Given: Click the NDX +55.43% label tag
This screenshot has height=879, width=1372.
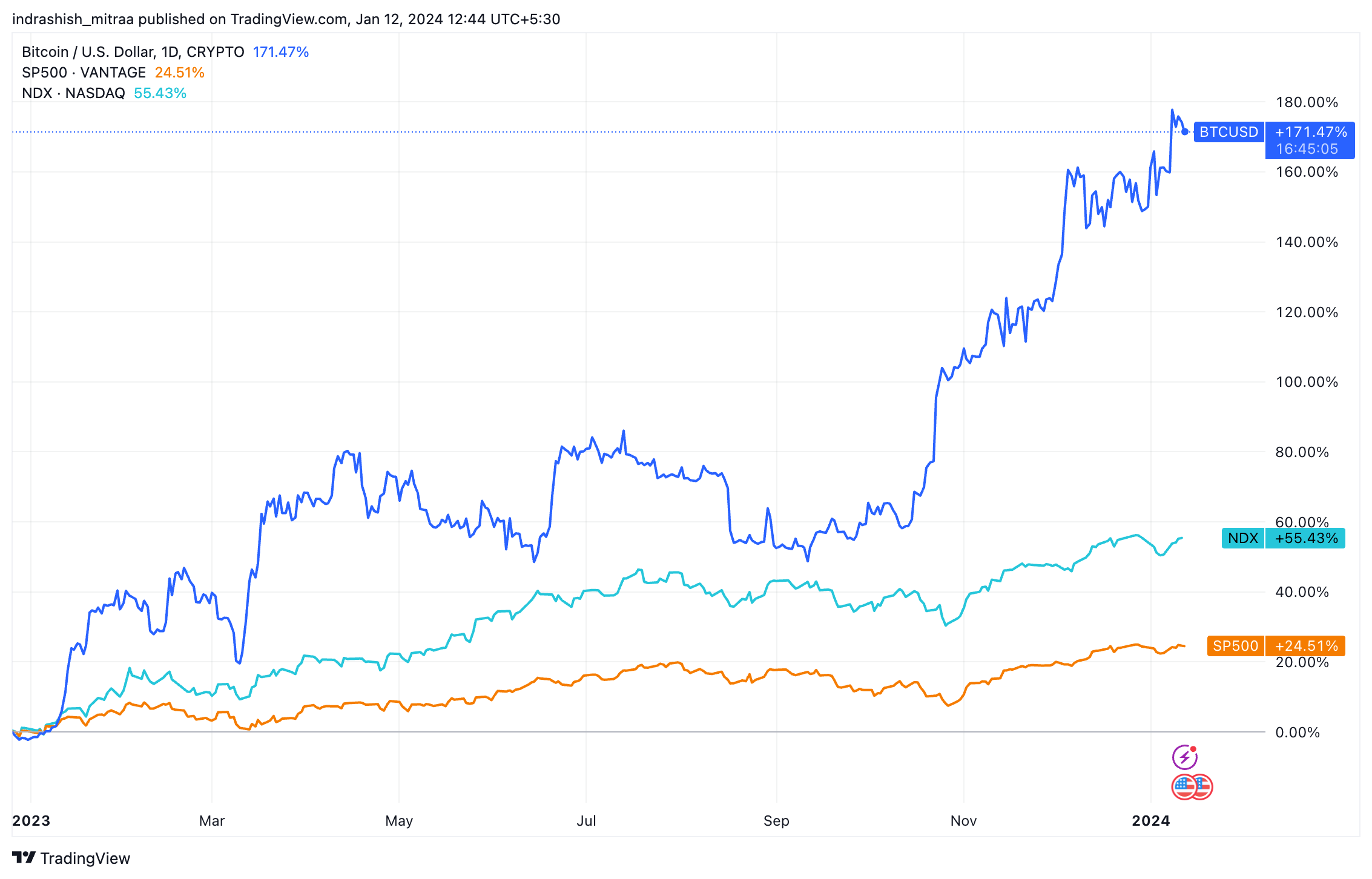Looking at the screenshot, I should coord(1284,538).
